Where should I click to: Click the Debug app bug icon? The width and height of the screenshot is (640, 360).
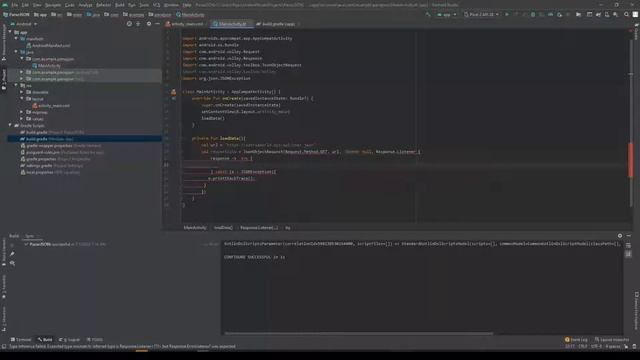tap(533, 15)
